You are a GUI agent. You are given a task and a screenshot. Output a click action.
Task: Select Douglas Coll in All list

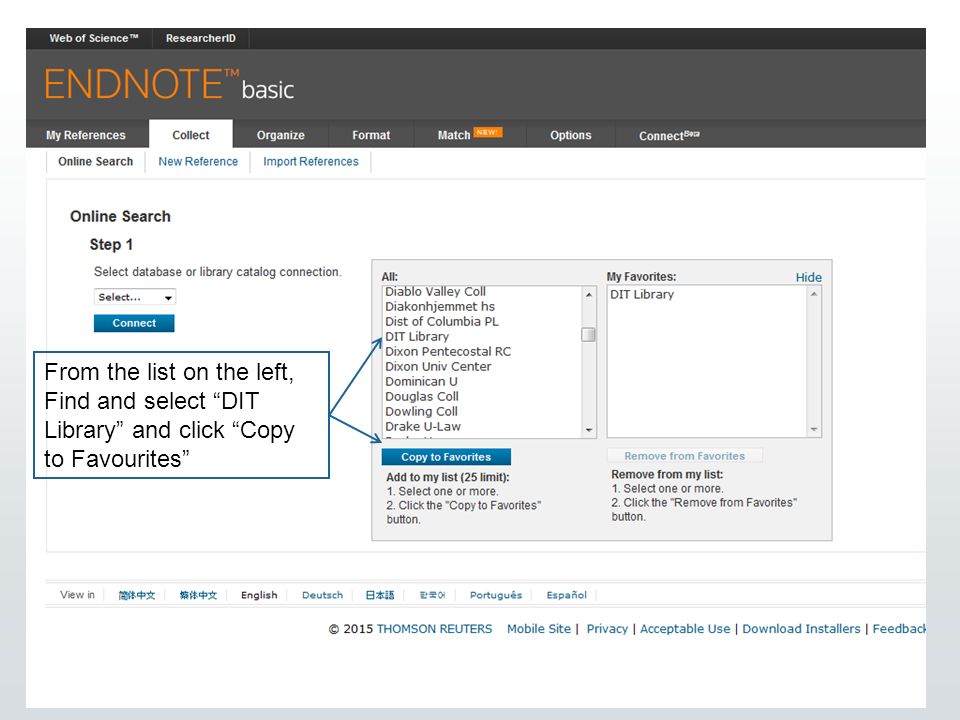click(x=422, y=396)
